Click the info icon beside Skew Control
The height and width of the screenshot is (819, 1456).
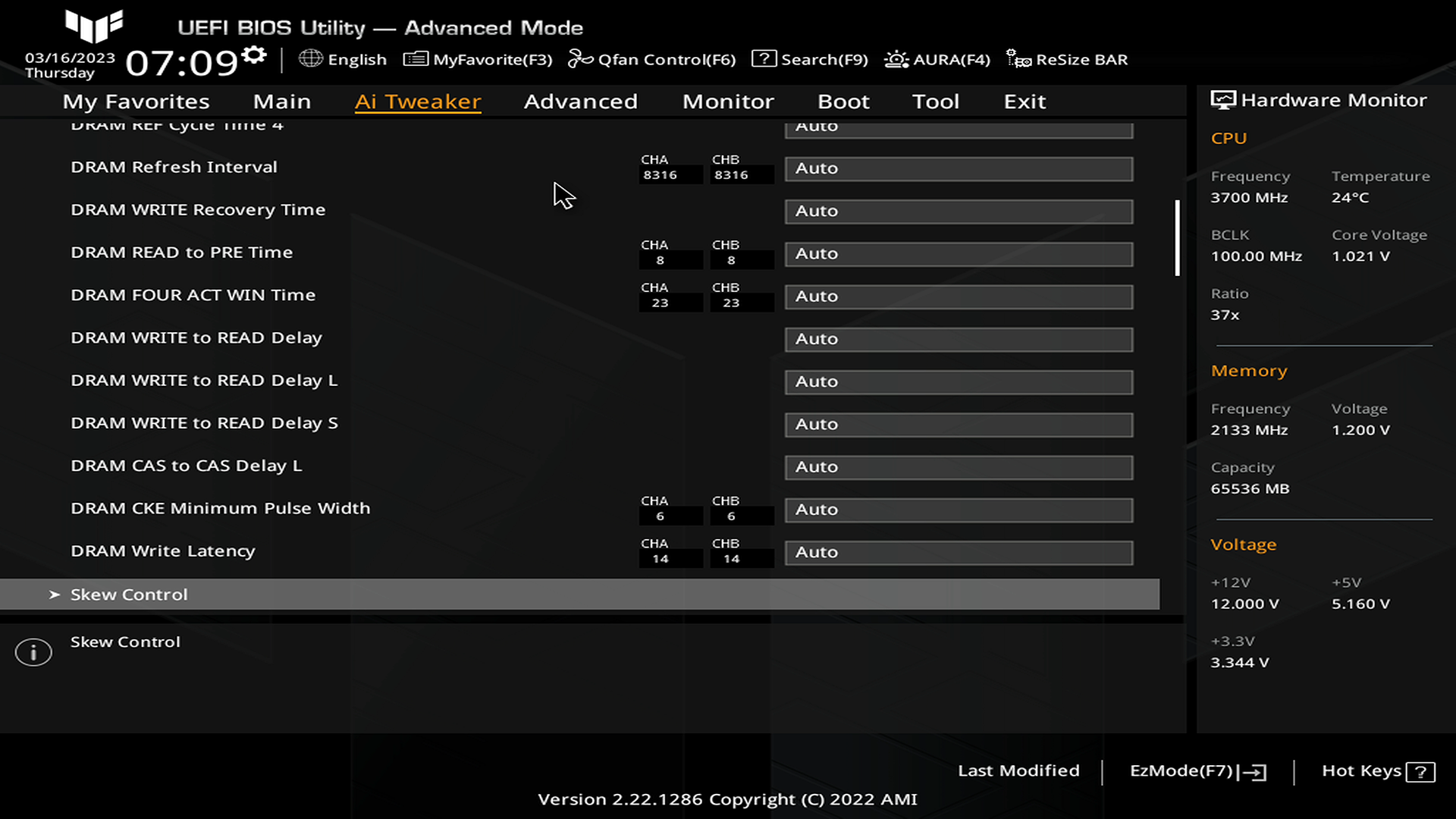[x=33, y=652]
